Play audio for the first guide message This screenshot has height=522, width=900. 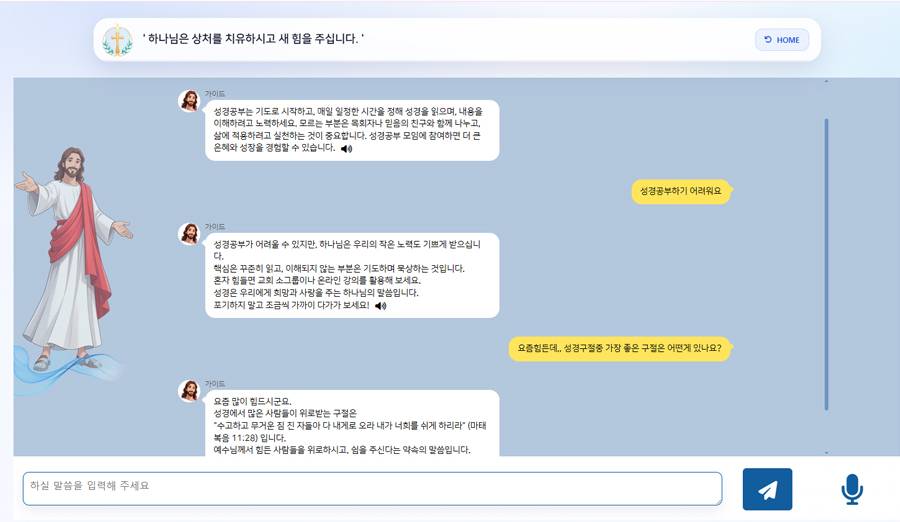[346, 148]
